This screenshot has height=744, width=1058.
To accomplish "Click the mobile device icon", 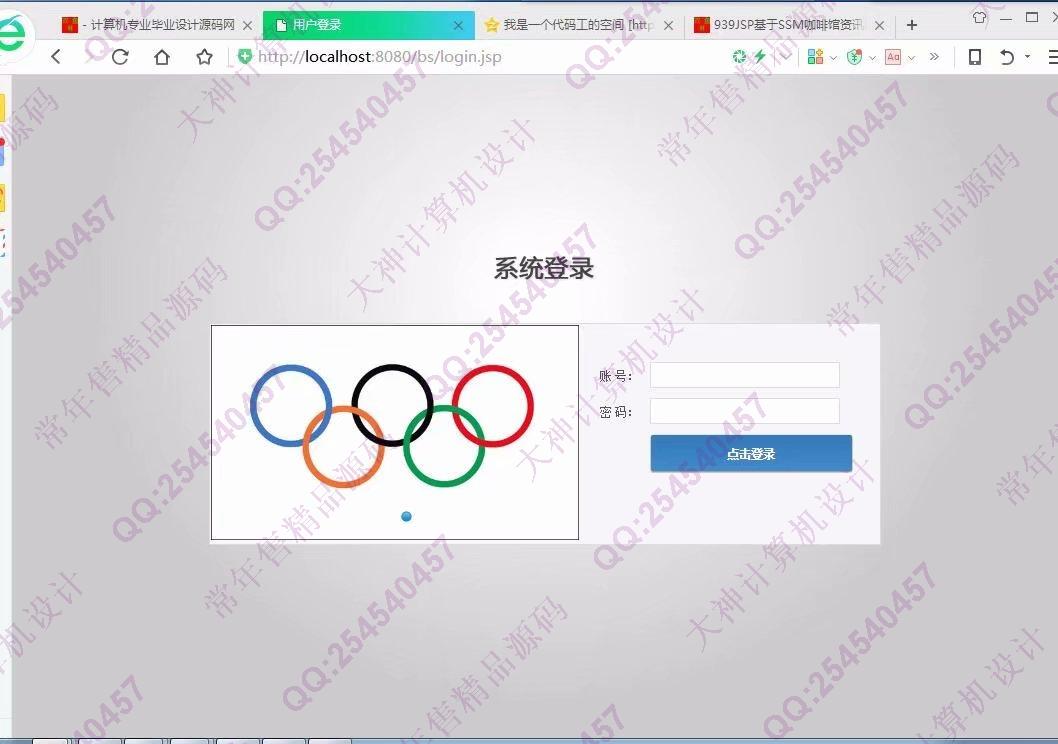I will pos(975,57).
